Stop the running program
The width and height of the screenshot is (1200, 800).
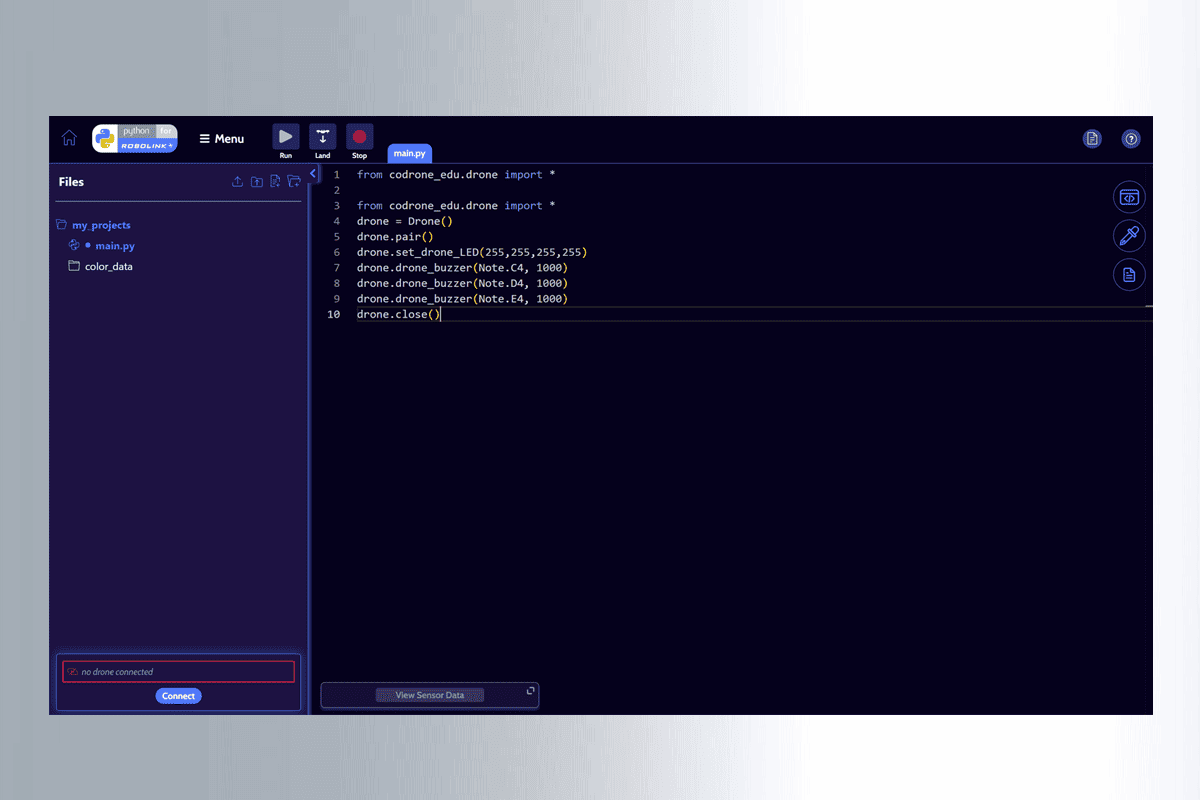(359, 138)
